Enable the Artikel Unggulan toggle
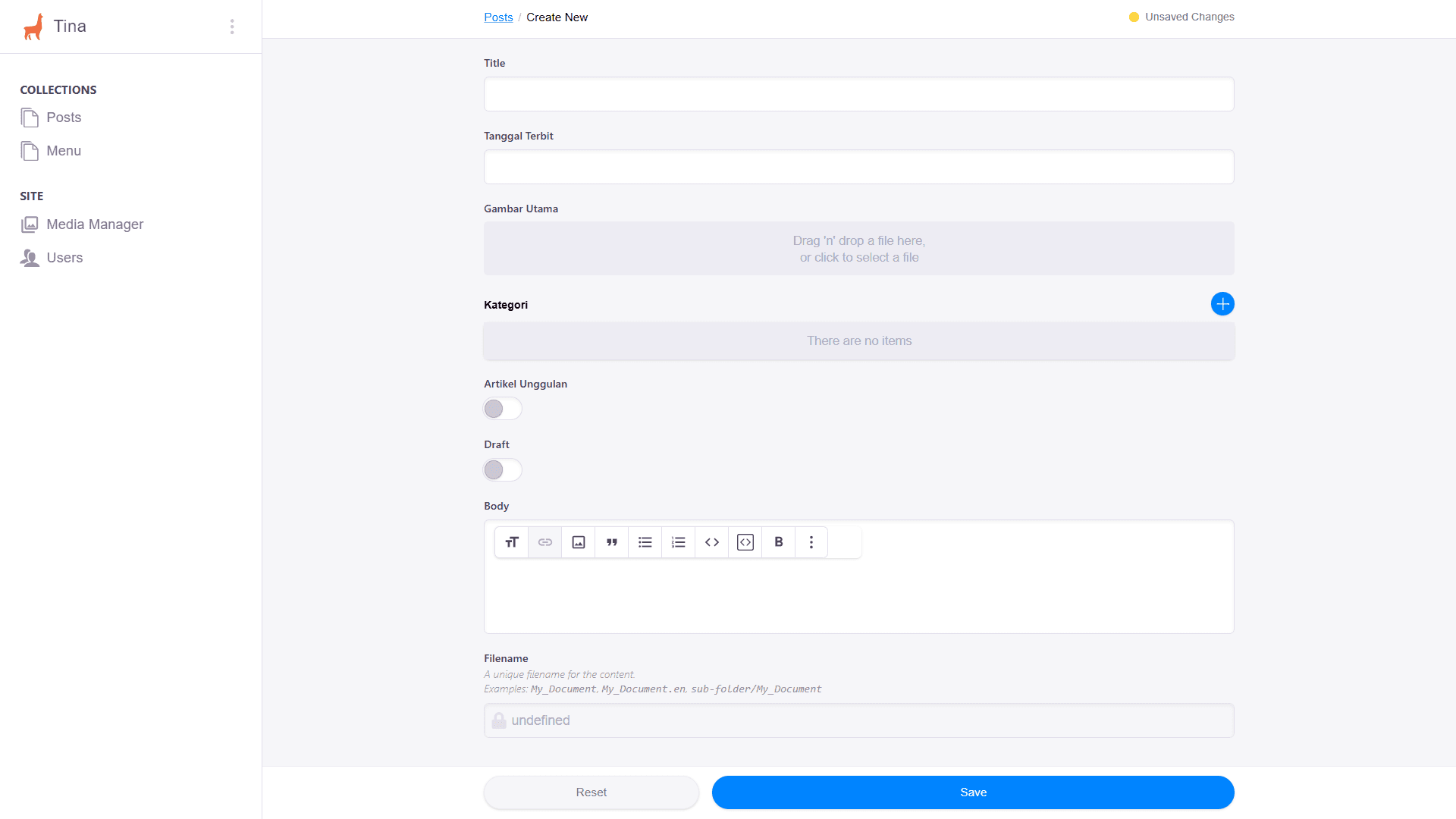This screenshot has width=1456, height=819. pyautogui.click(x=503, y=409)
